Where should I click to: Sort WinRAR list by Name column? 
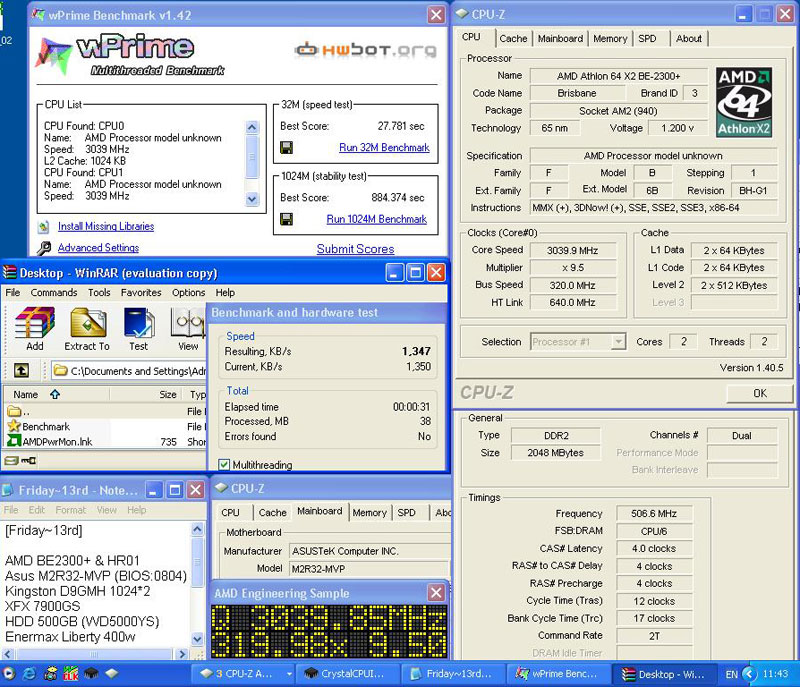pos(55,394)
